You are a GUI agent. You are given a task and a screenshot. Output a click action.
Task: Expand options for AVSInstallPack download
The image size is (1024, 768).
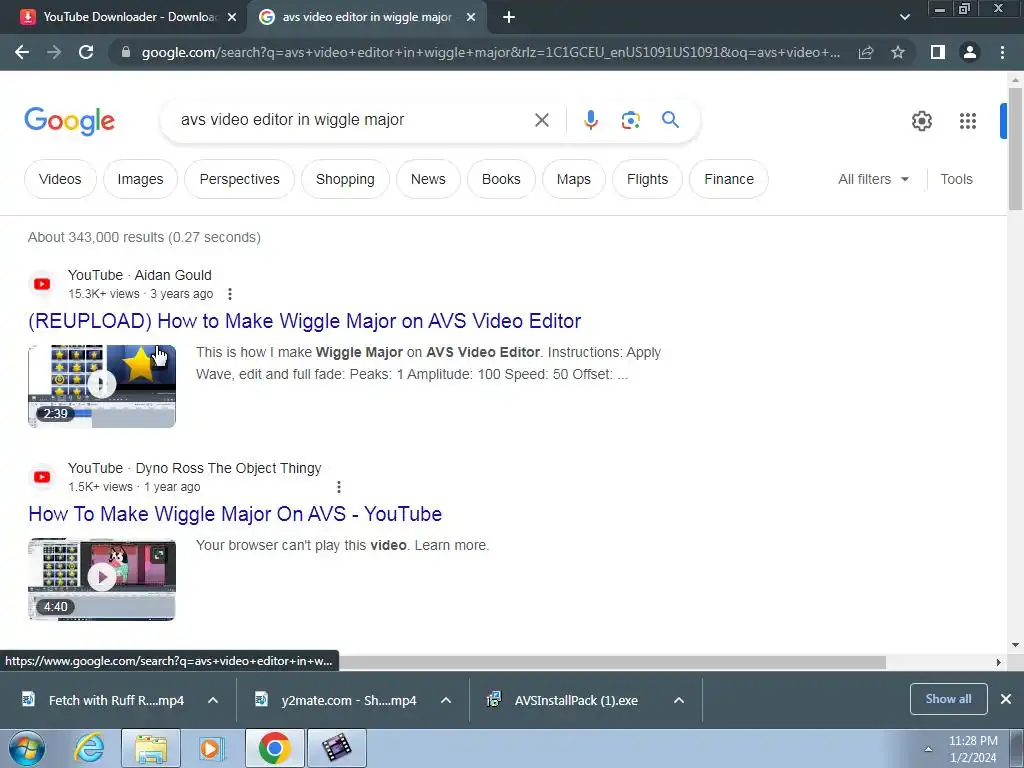click(679, 700)
